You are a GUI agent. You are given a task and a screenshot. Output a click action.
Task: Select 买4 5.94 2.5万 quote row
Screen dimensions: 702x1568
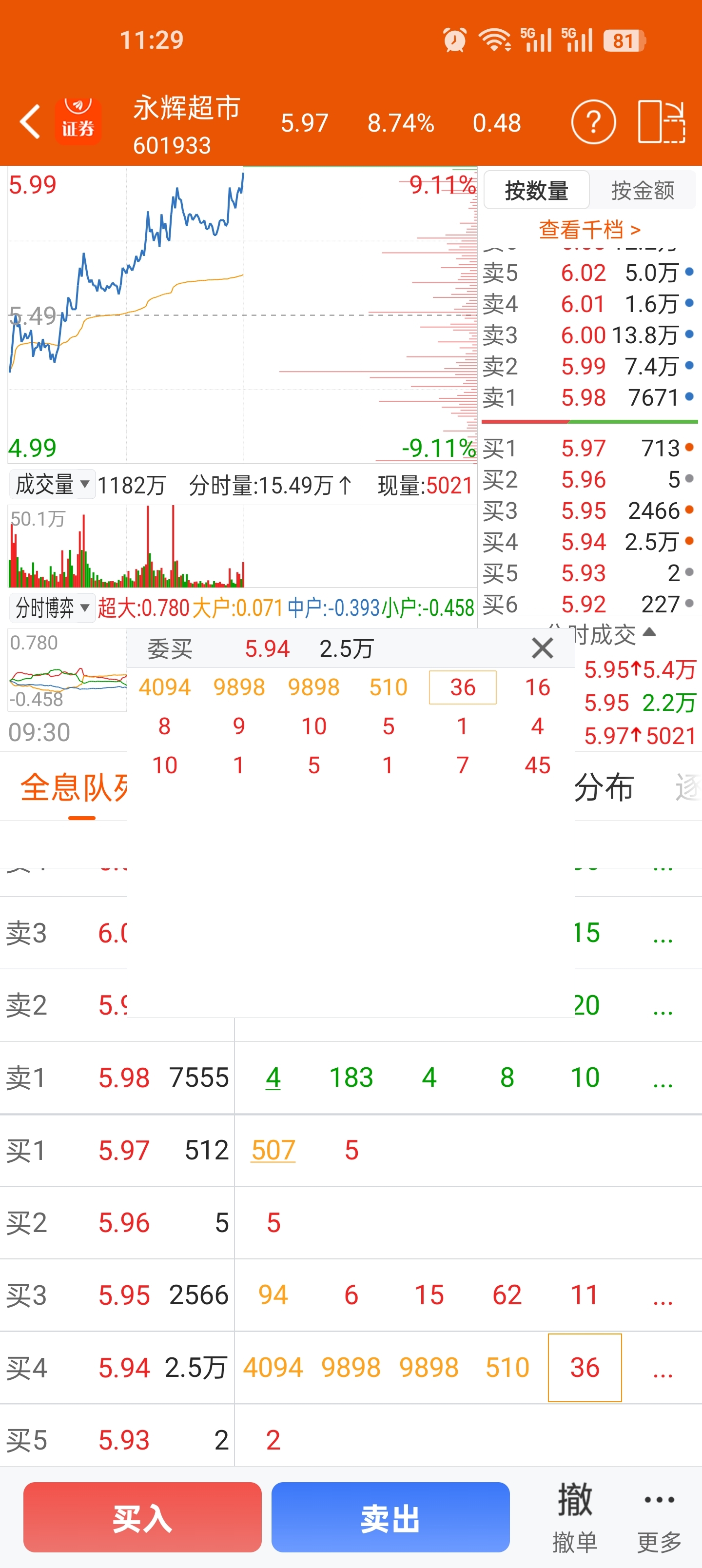(x=589, y=541)
